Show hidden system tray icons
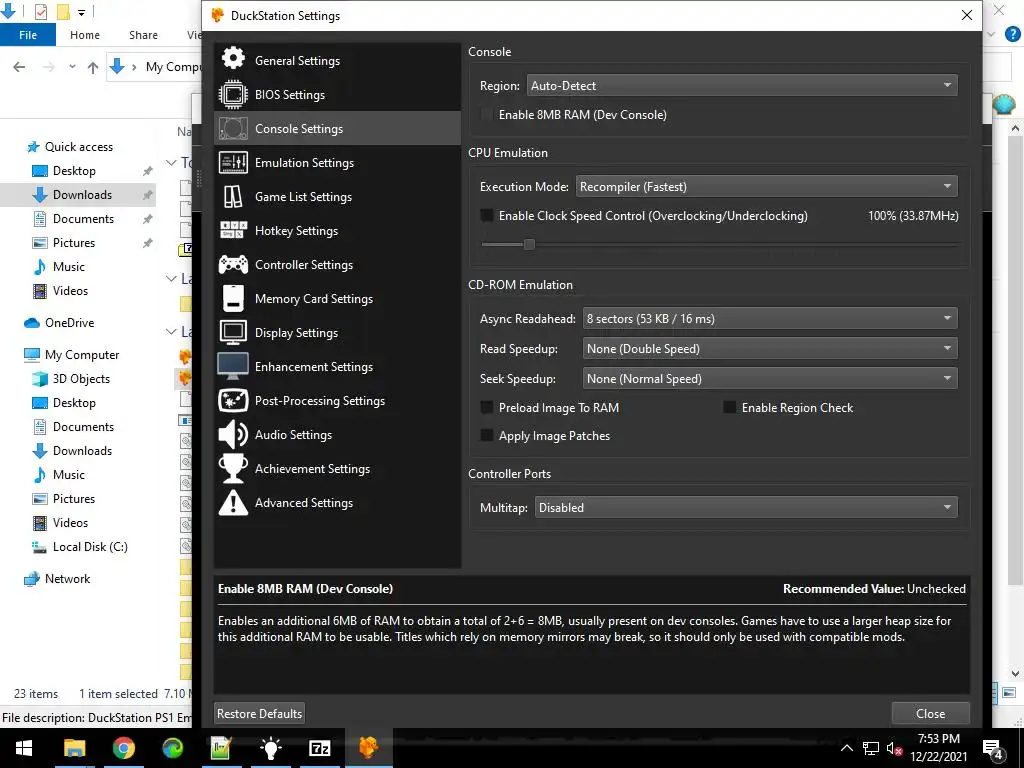1024x768 pixels. [x=846, y=748]
